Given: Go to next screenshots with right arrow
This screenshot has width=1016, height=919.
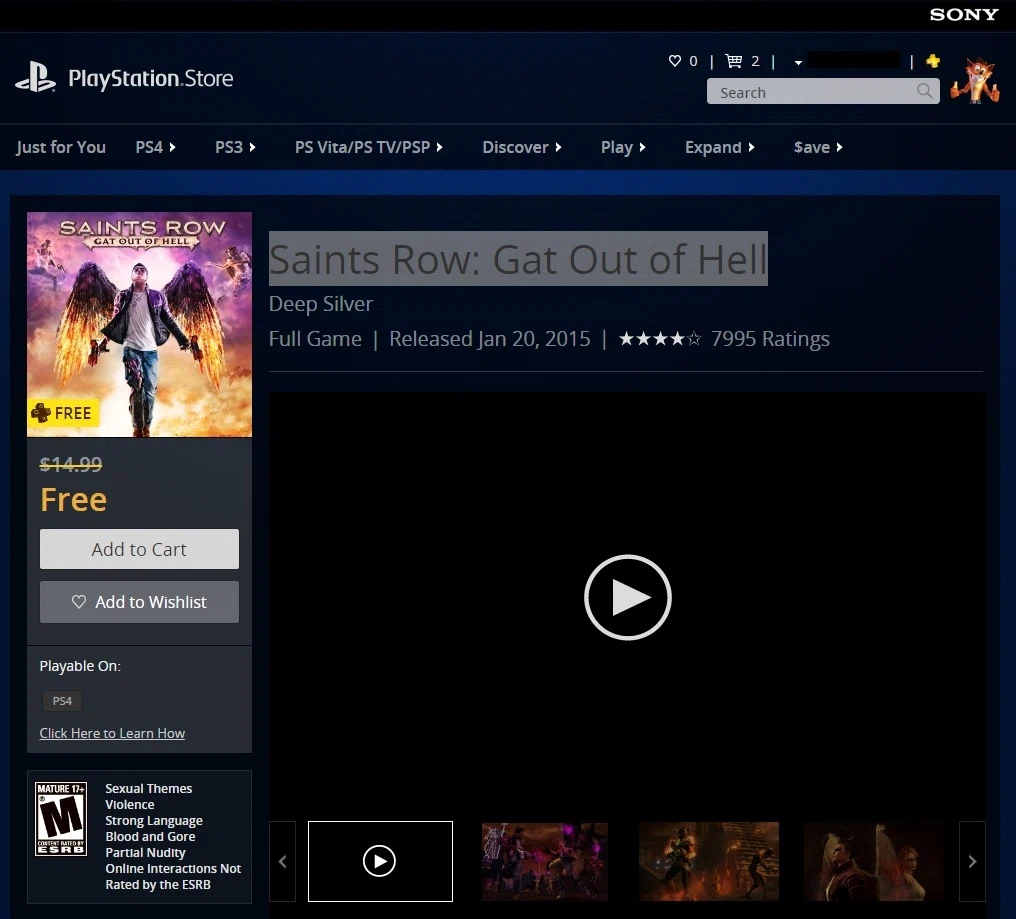Looking at the screenshot, I should coord(972,861).
